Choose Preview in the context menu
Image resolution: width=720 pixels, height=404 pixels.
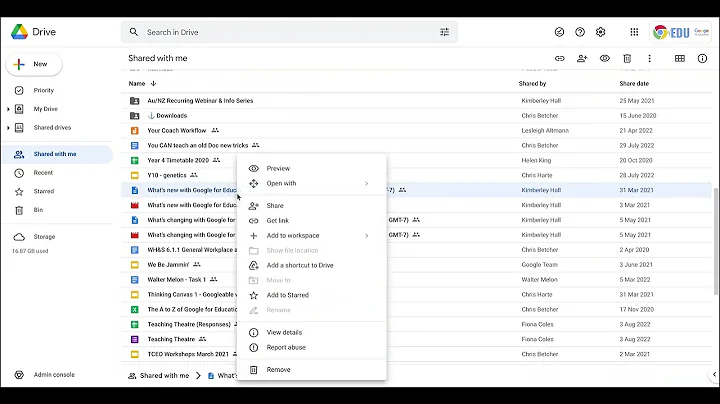311,168
